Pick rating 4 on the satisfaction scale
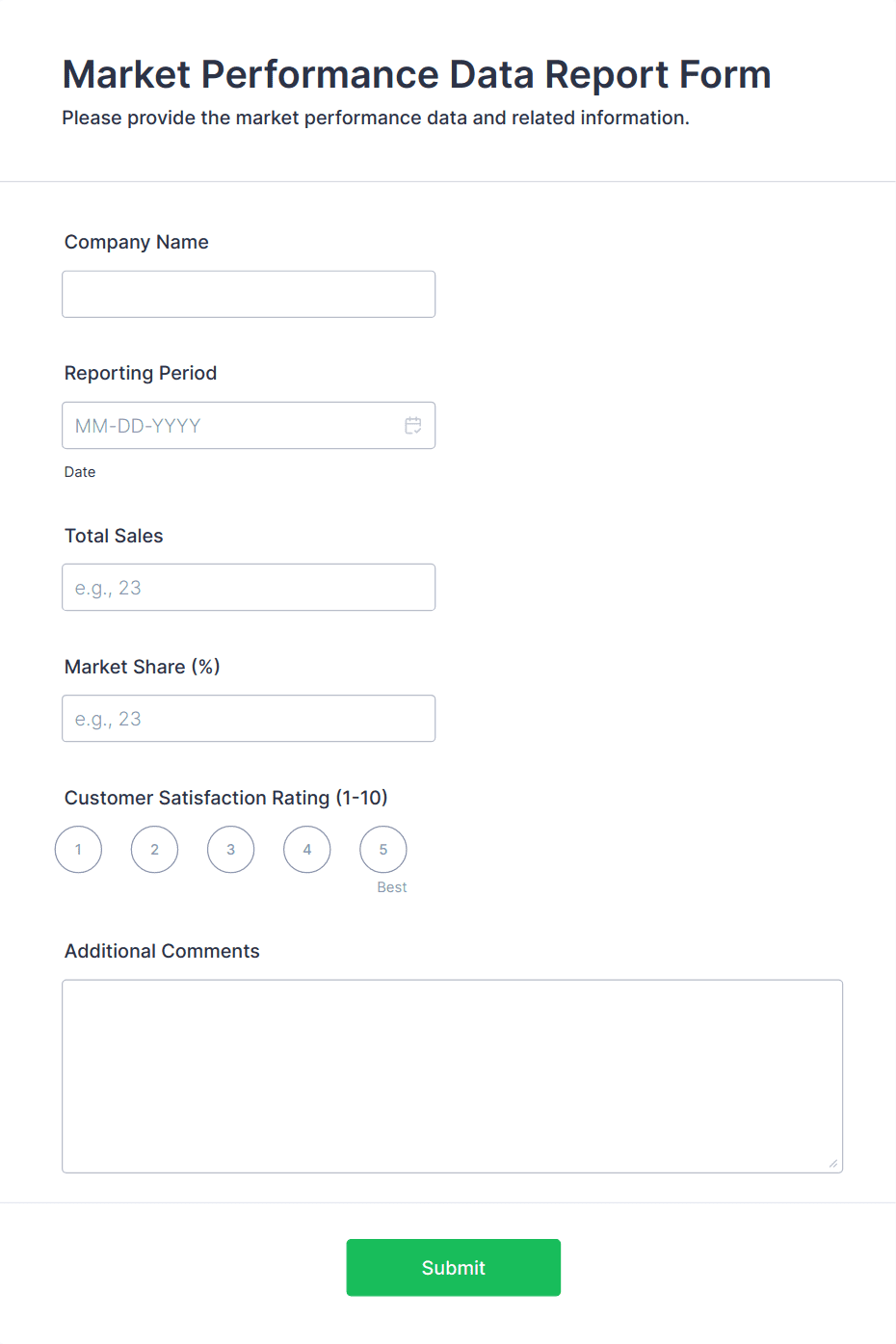 [x=306, y=849]
